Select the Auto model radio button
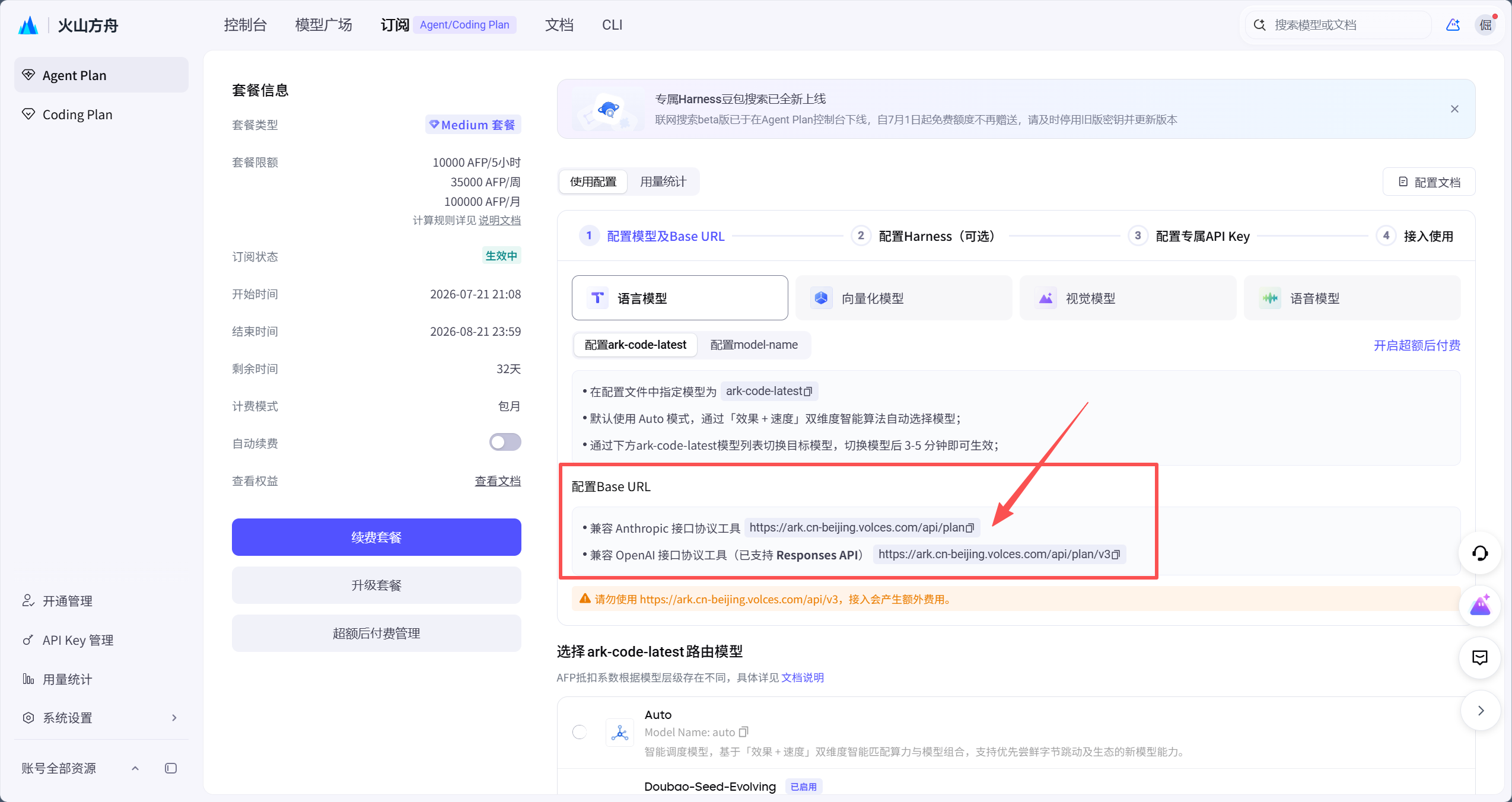This screenshot has height=802, width=1512. (x=580, y=732)
